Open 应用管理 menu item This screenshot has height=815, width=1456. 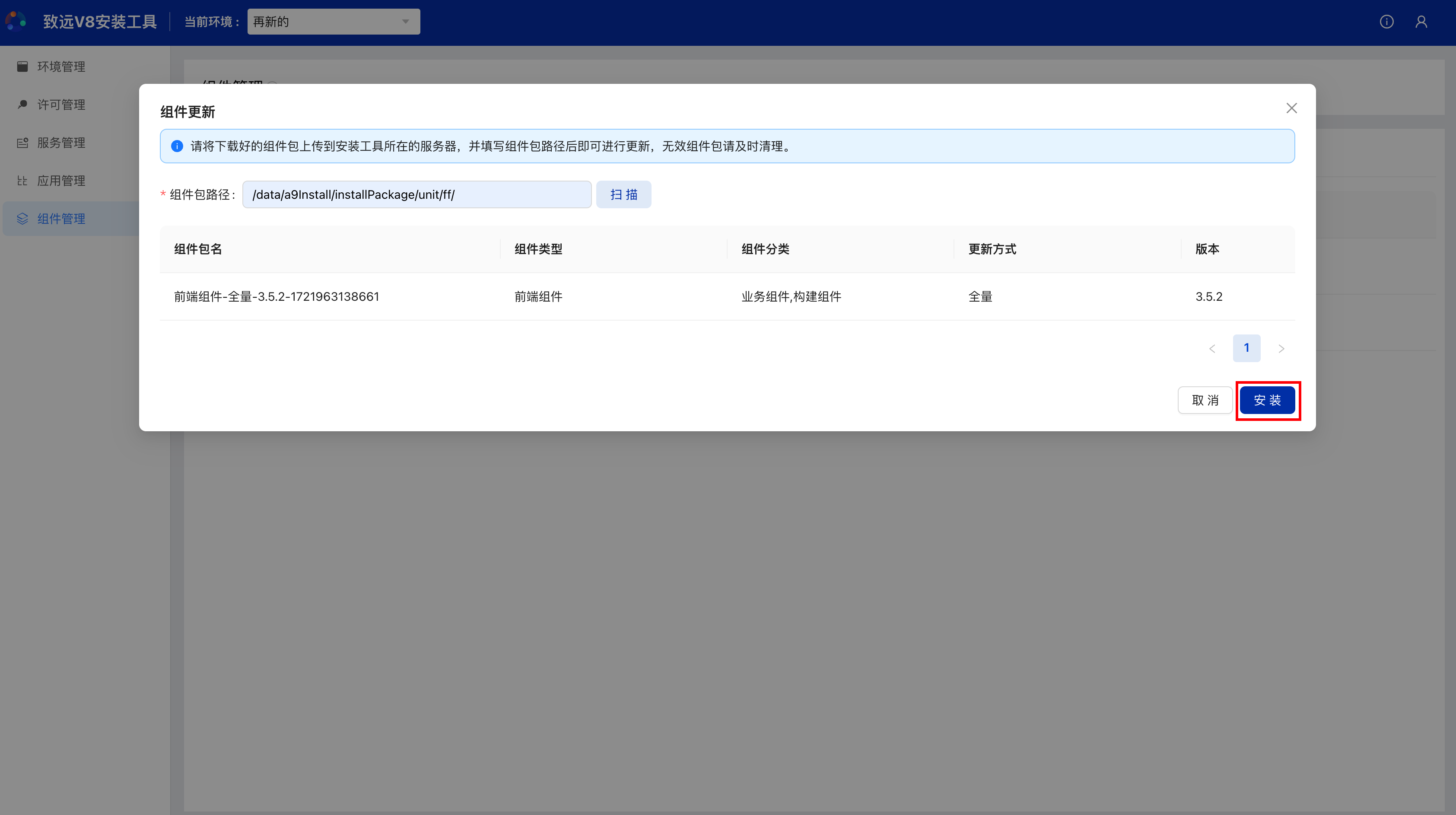(x=61, y=181)
